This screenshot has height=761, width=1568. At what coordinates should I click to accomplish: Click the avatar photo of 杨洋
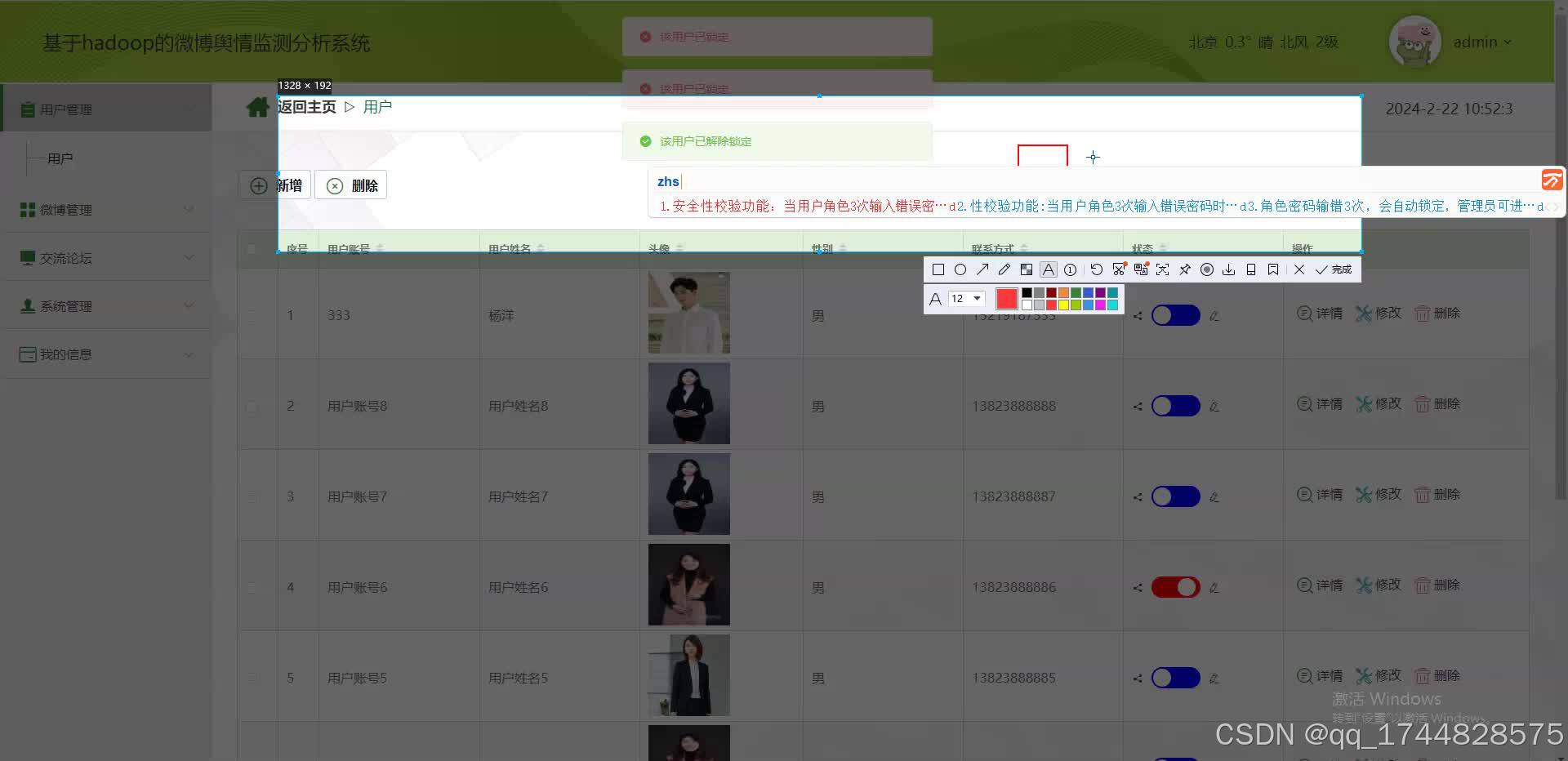689,313
